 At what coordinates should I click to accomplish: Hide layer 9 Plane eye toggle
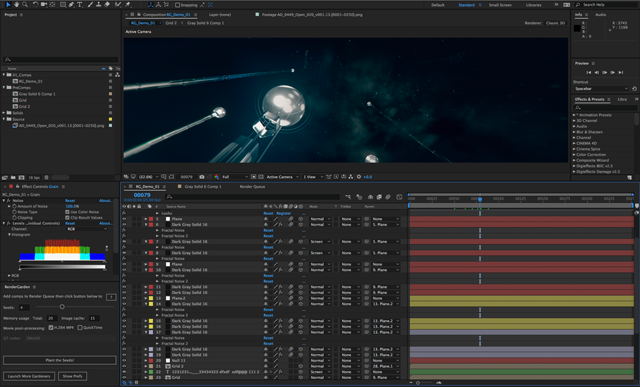point(124,264)
